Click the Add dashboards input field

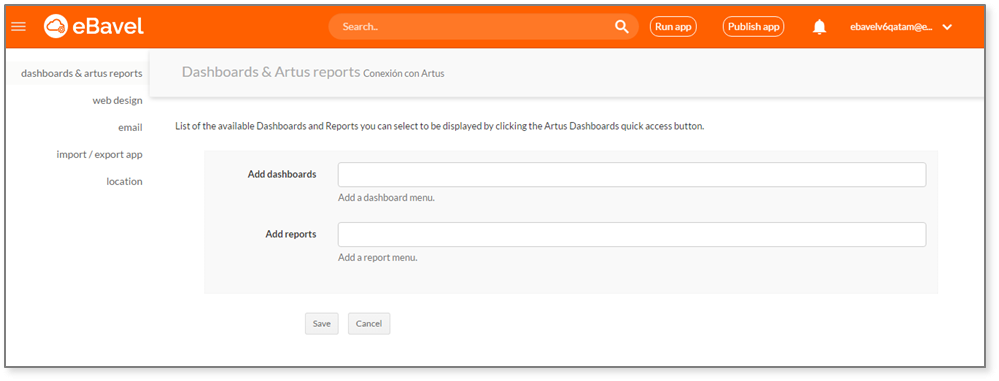coord(631,175)
